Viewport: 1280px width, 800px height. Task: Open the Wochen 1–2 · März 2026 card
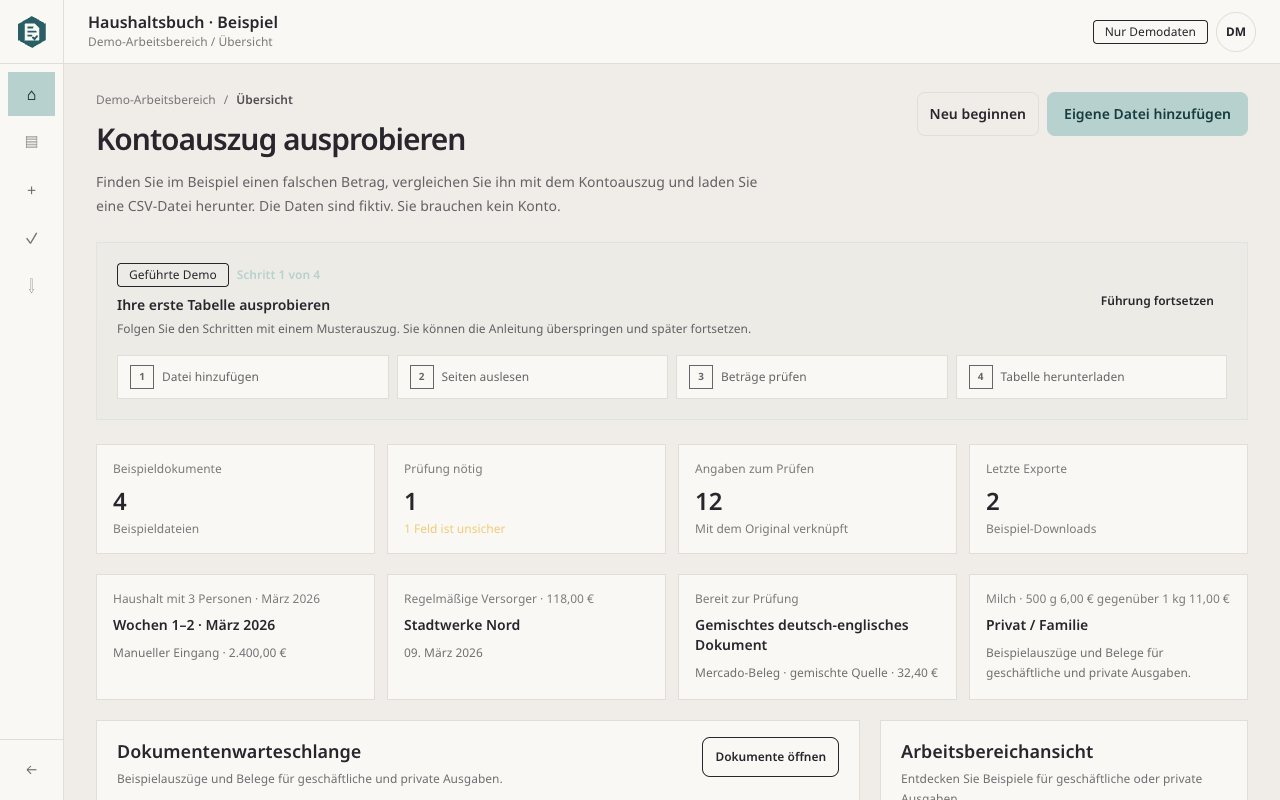coord(235,637)
